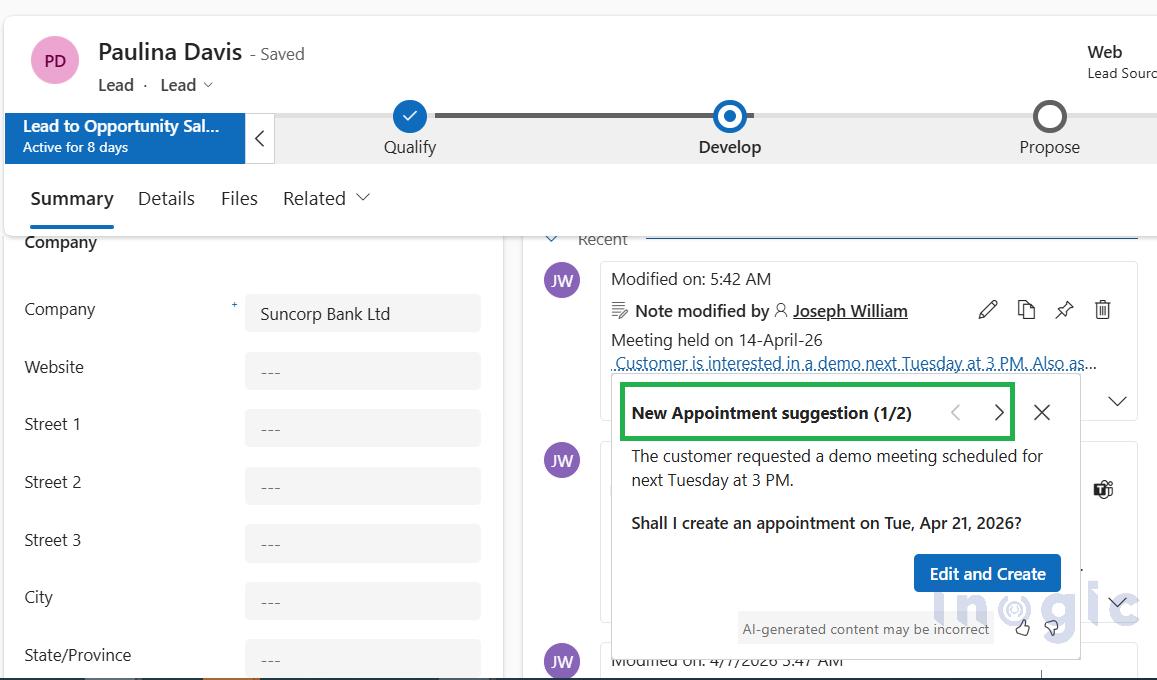Close the New Appointment suggestion popup
The width and height of the screenshot is (1157, 680).
(1041, 412)
